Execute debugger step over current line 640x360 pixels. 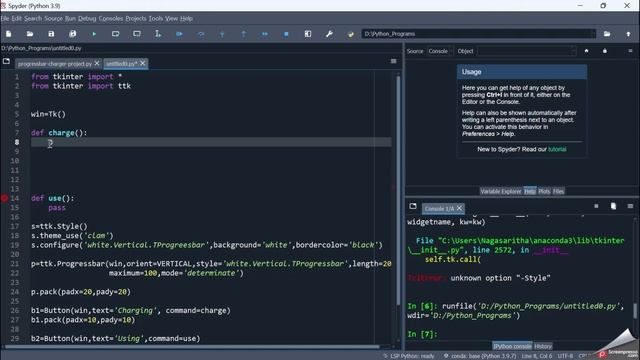[201, 34]
